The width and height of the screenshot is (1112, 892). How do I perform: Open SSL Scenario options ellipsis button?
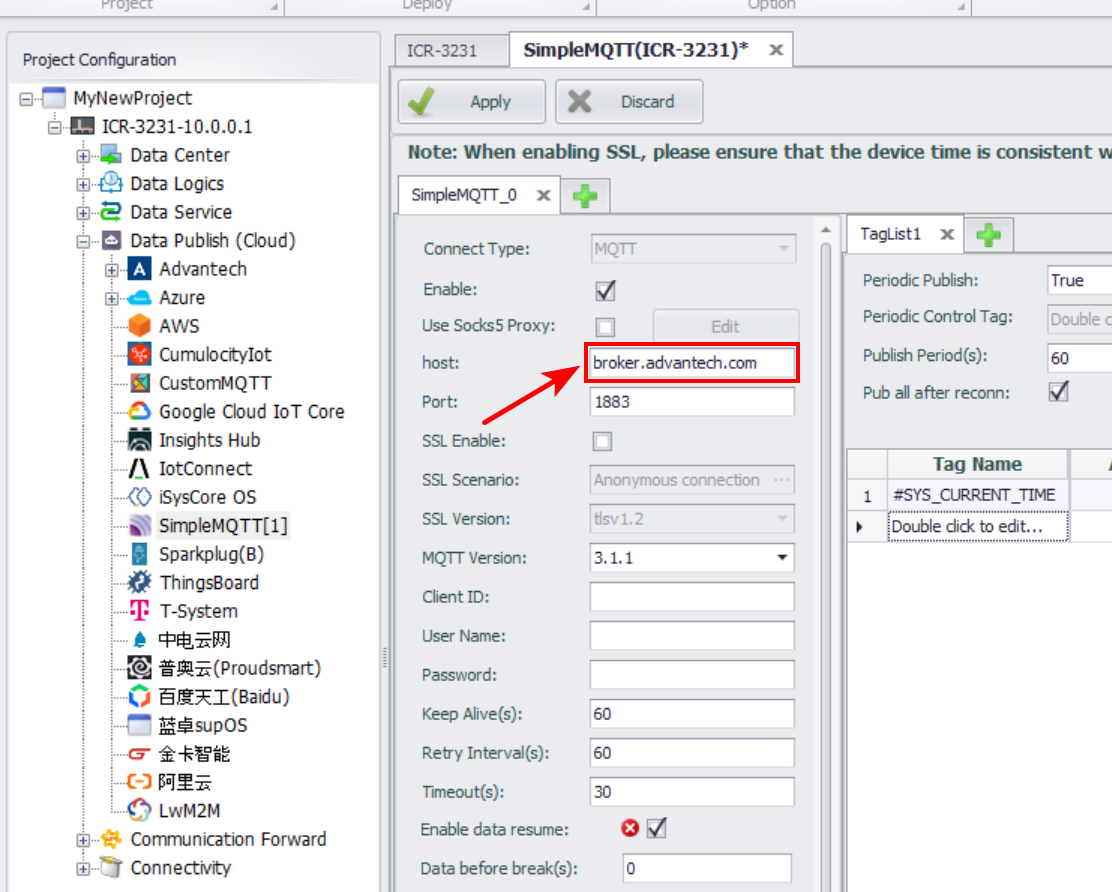782,480
